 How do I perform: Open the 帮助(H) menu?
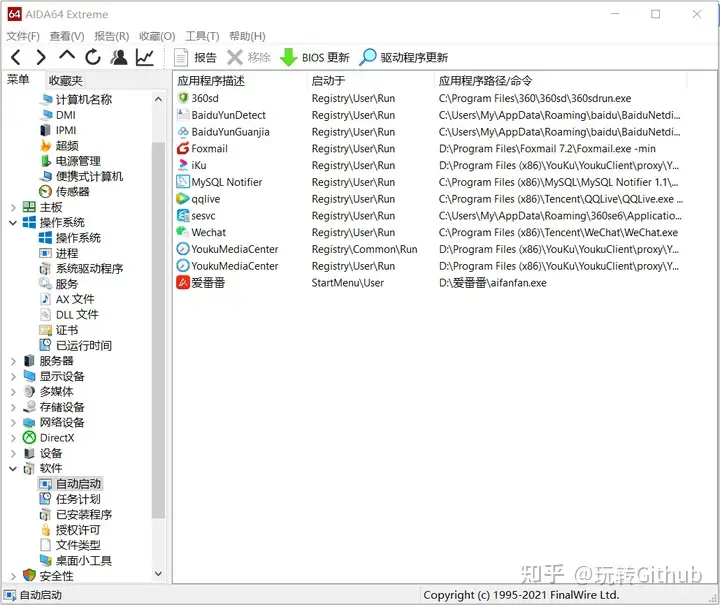[247, 36]
